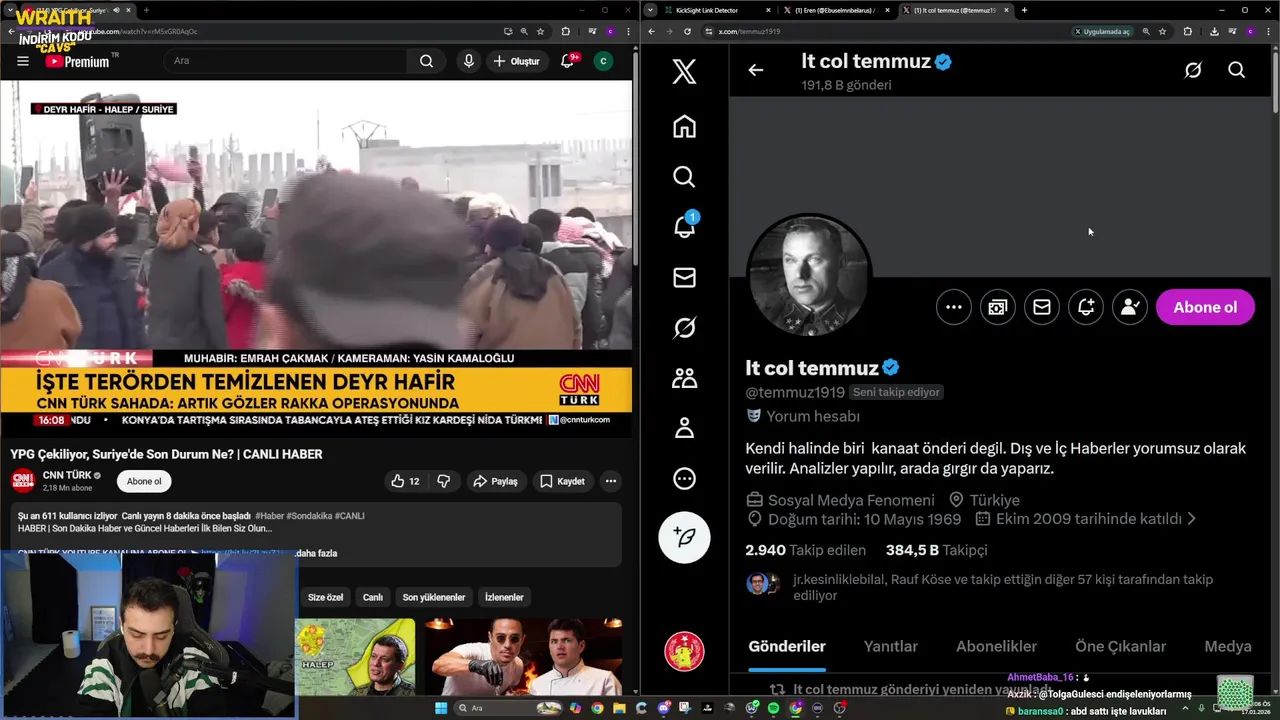The image size is (1280, 720).
Task: Open Profile icon in X sidebar
Action: point(684,428)
